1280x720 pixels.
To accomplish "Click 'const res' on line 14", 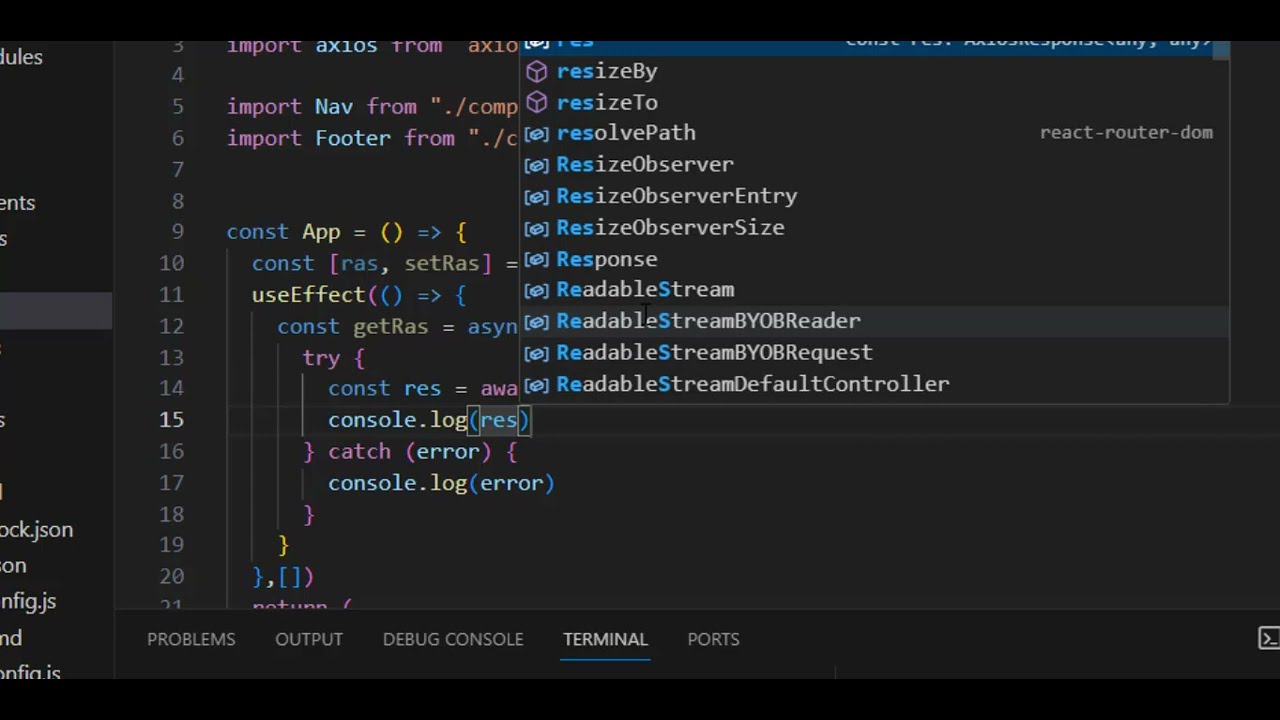I will click(x=385, y=389).
